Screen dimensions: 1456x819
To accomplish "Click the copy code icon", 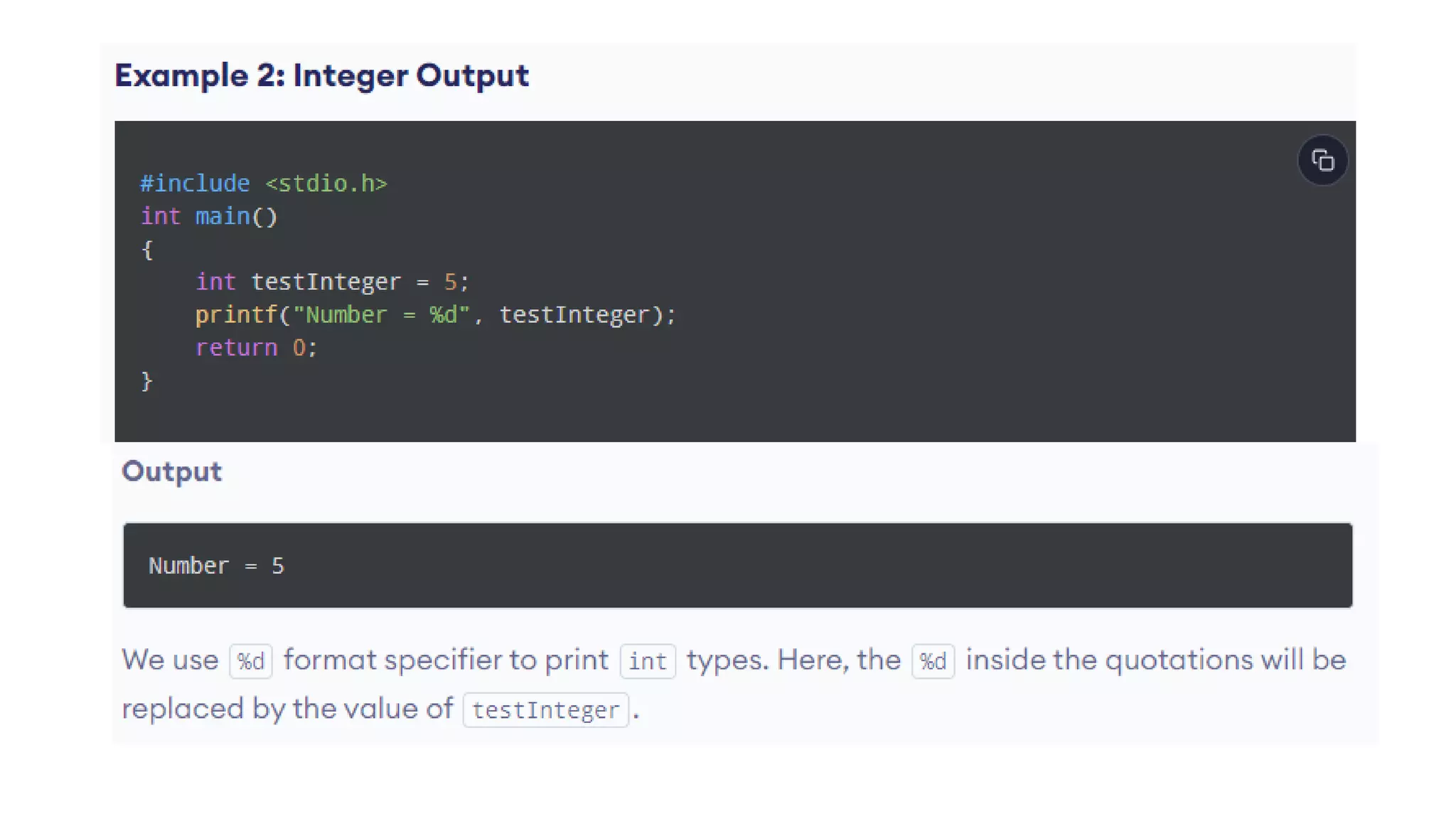I will [1322, 161].
